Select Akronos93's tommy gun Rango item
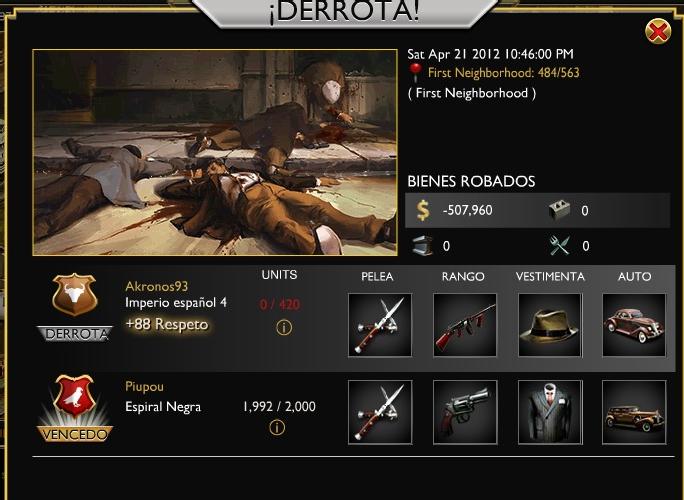The height and width of the screenshot is (500, 684). click(x=465, y=325)
